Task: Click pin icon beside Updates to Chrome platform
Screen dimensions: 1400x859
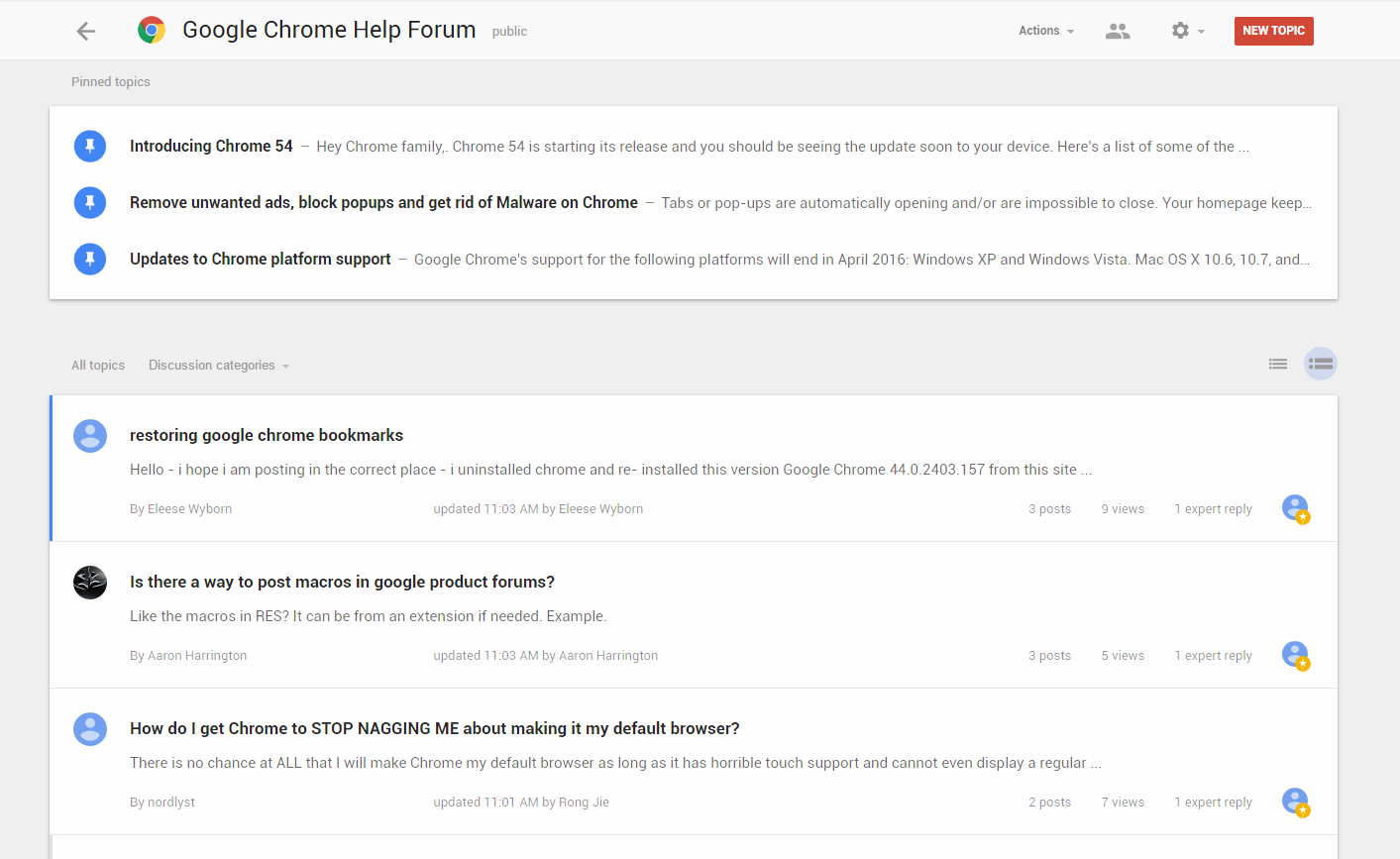Action: [x=90, y=260]
